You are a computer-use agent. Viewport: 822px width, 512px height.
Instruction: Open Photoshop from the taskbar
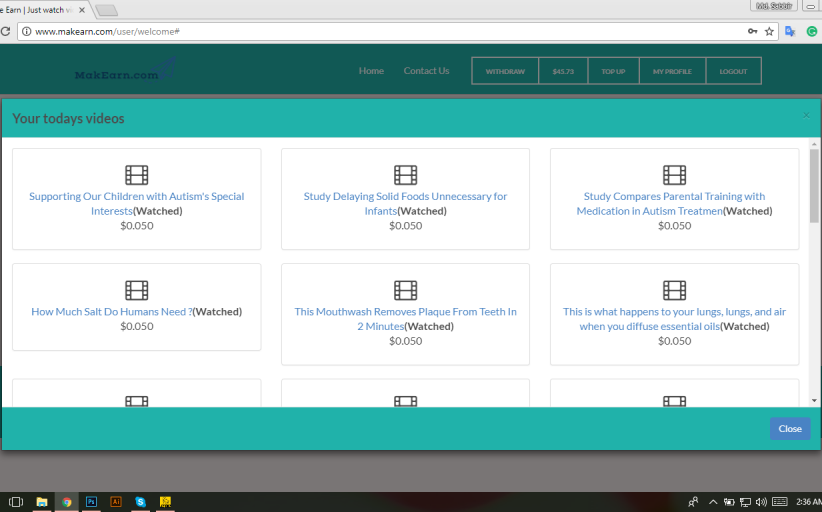91,501
